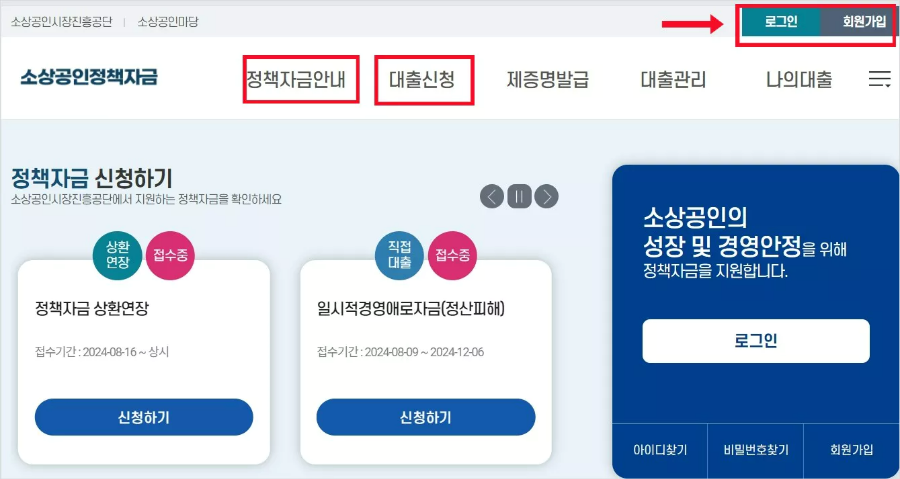
Task: Open the 대출신청 menu
Action: click(x=422, y=79)
